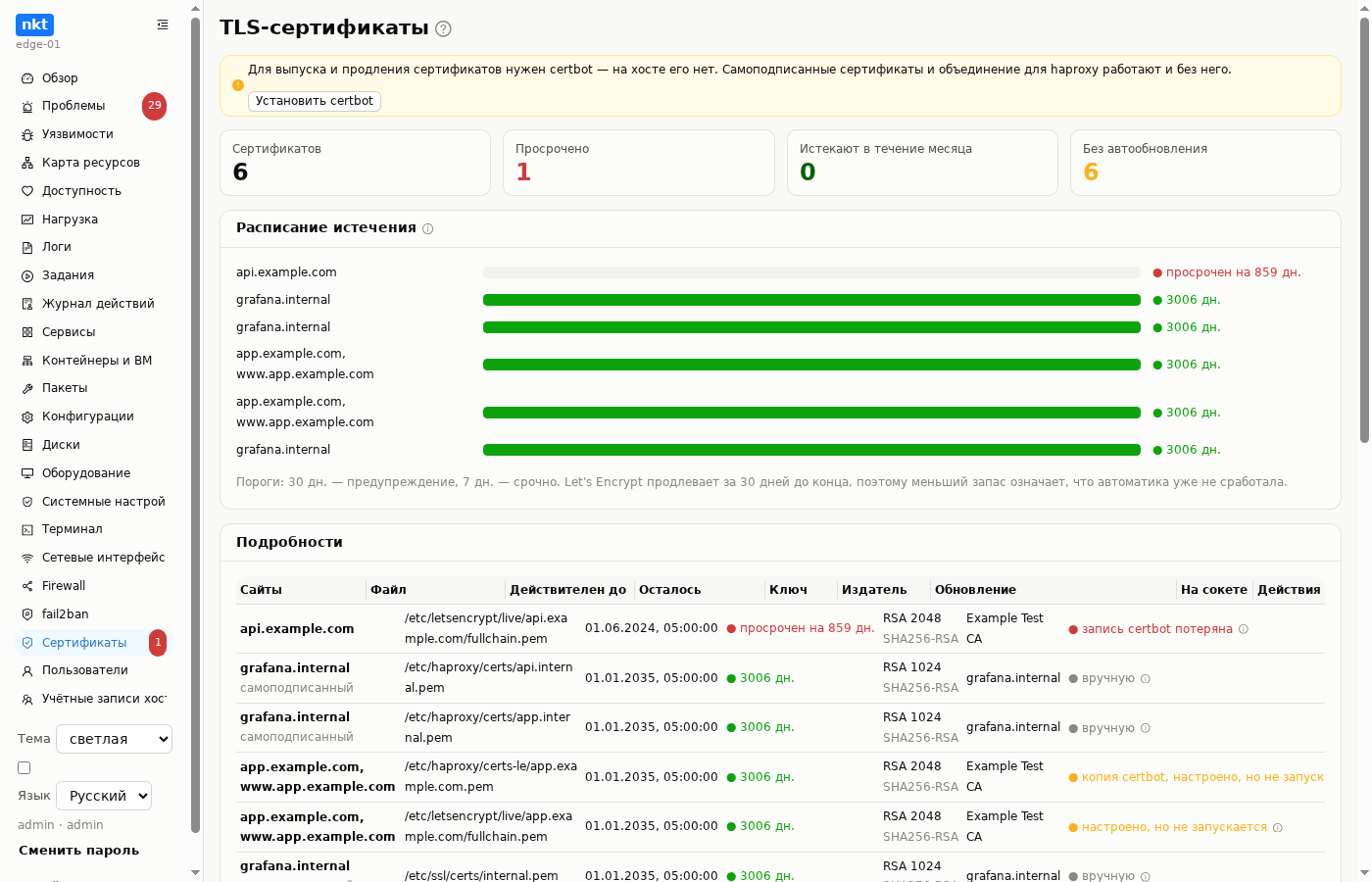Open the Журнал действий sidebar entry
Image resolution: width=1372 pixels, height=882 pixels.
(x=93, y=304)
